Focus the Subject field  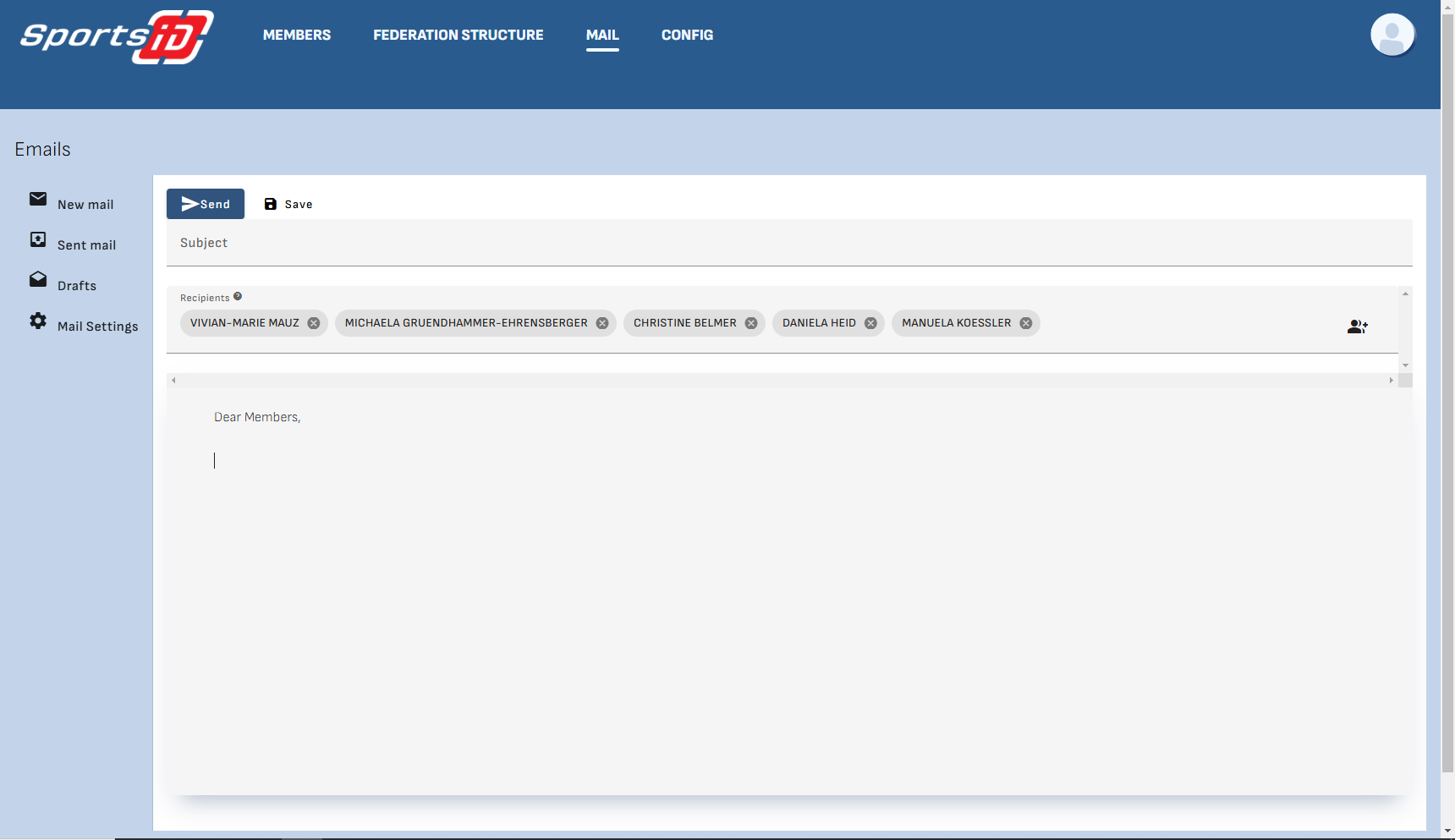click(789, 243)
